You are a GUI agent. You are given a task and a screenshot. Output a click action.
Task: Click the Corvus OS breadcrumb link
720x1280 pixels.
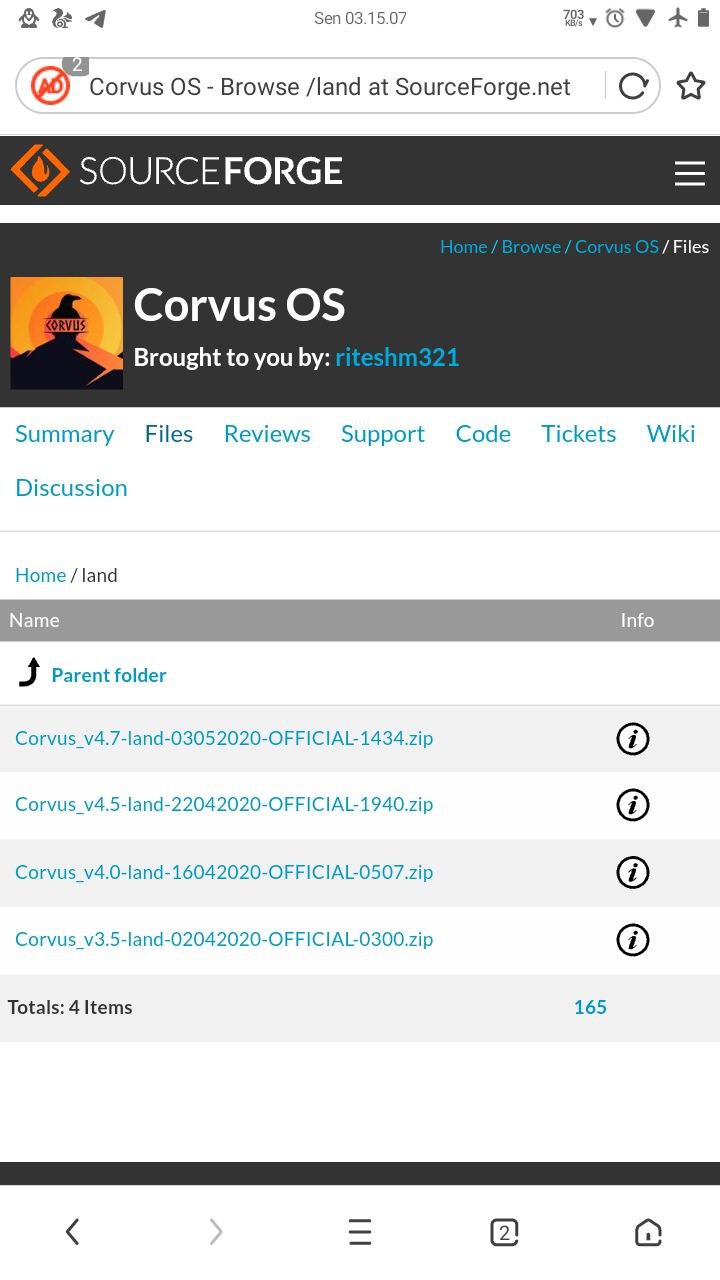click(x=617, y=247)
